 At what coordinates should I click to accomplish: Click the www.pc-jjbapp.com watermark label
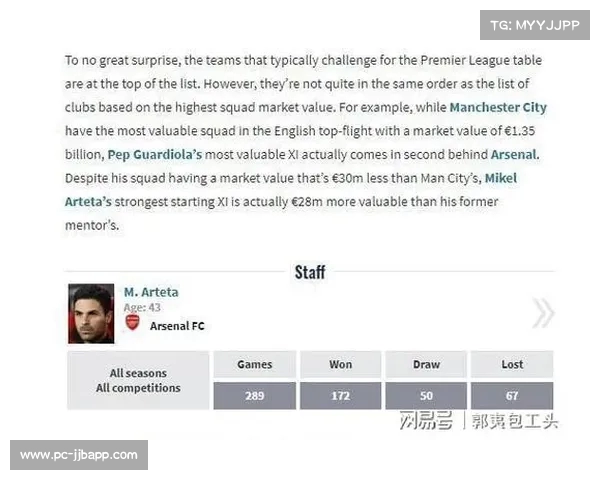[79, 455]
